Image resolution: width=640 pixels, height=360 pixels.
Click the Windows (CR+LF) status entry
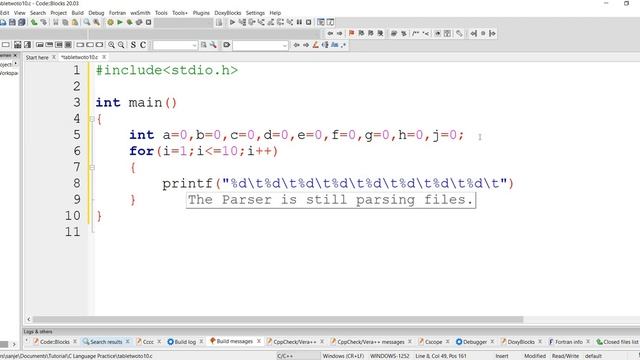[343, 356]
